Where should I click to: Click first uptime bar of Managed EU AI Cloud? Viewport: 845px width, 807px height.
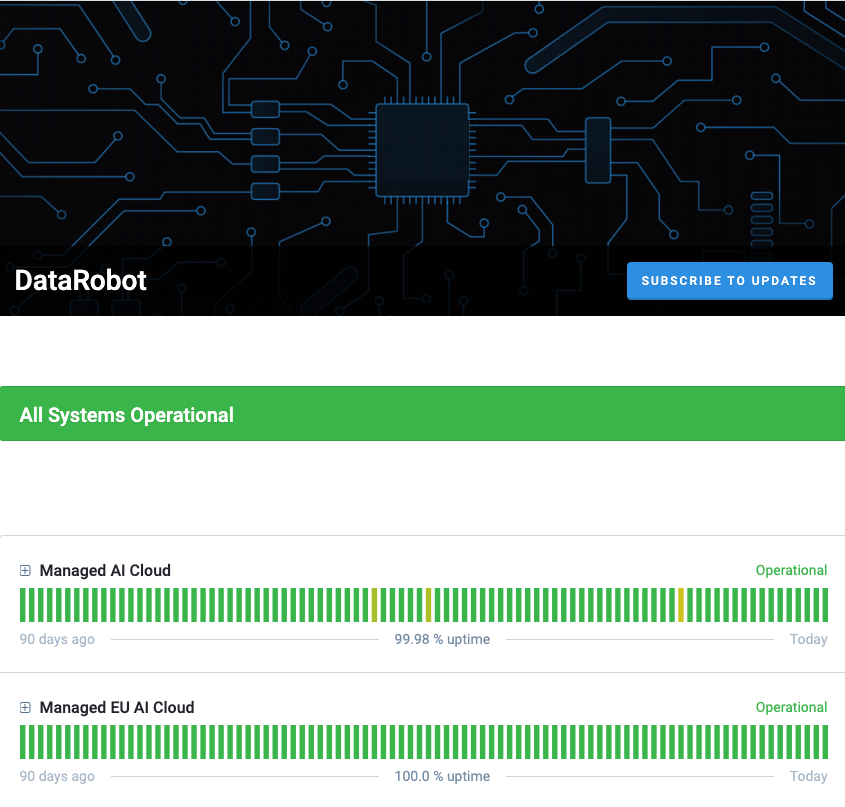click(x=23, y=742)
